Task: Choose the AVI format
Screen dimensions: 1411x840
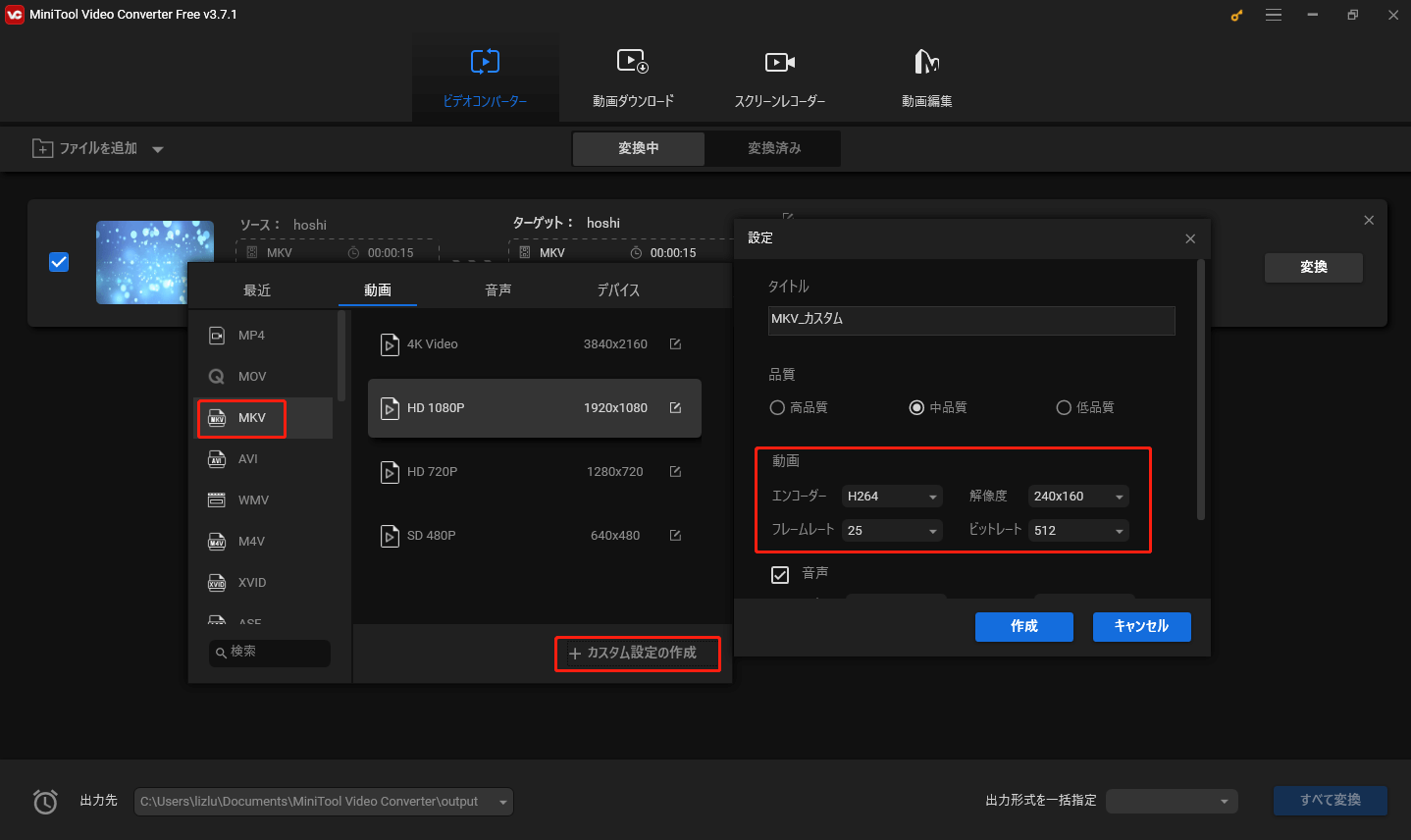Action: click(265, 459)
